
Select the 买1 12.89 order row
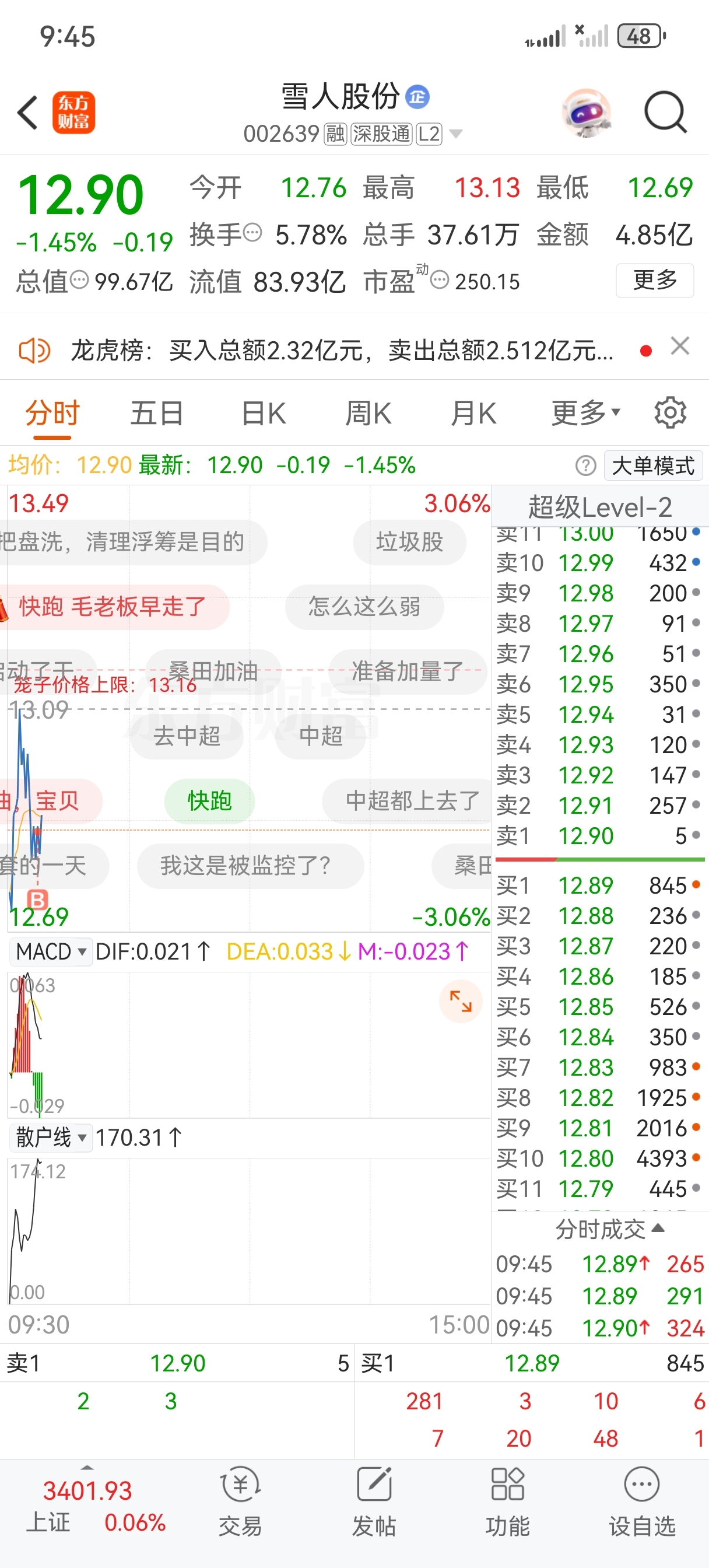599,885
